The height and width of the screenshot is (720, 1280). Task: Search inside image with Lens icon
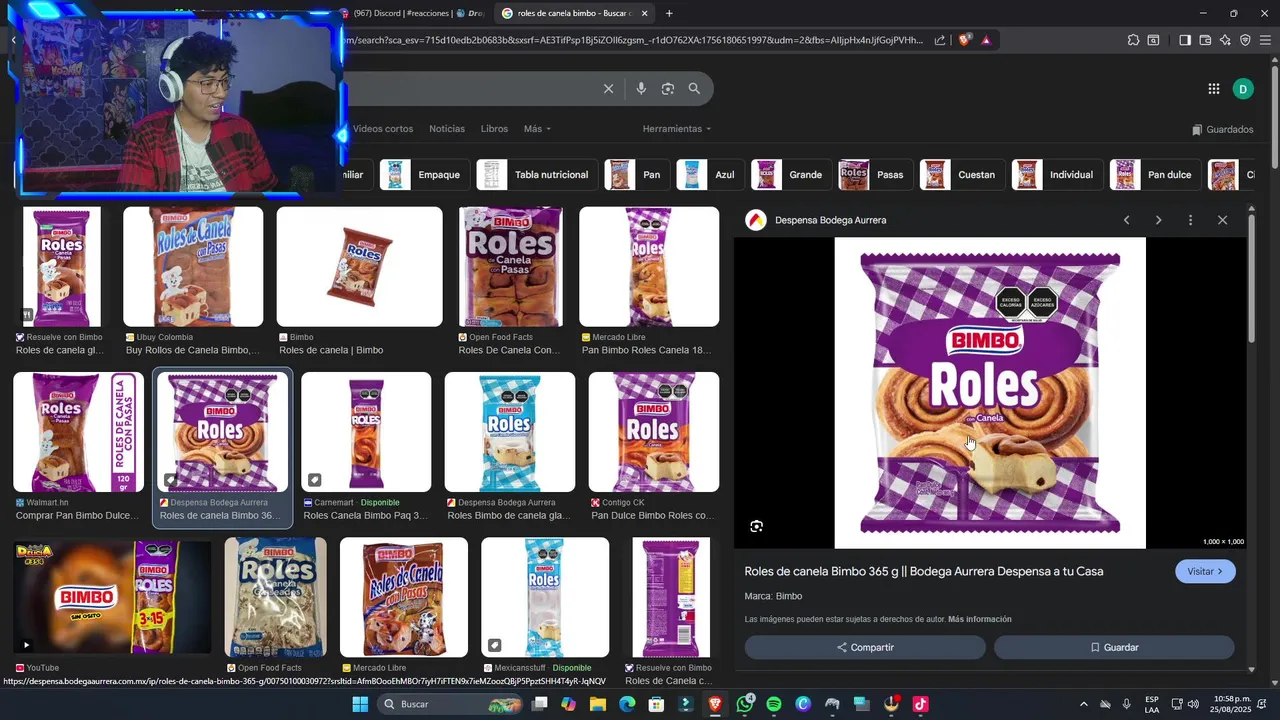757,526
